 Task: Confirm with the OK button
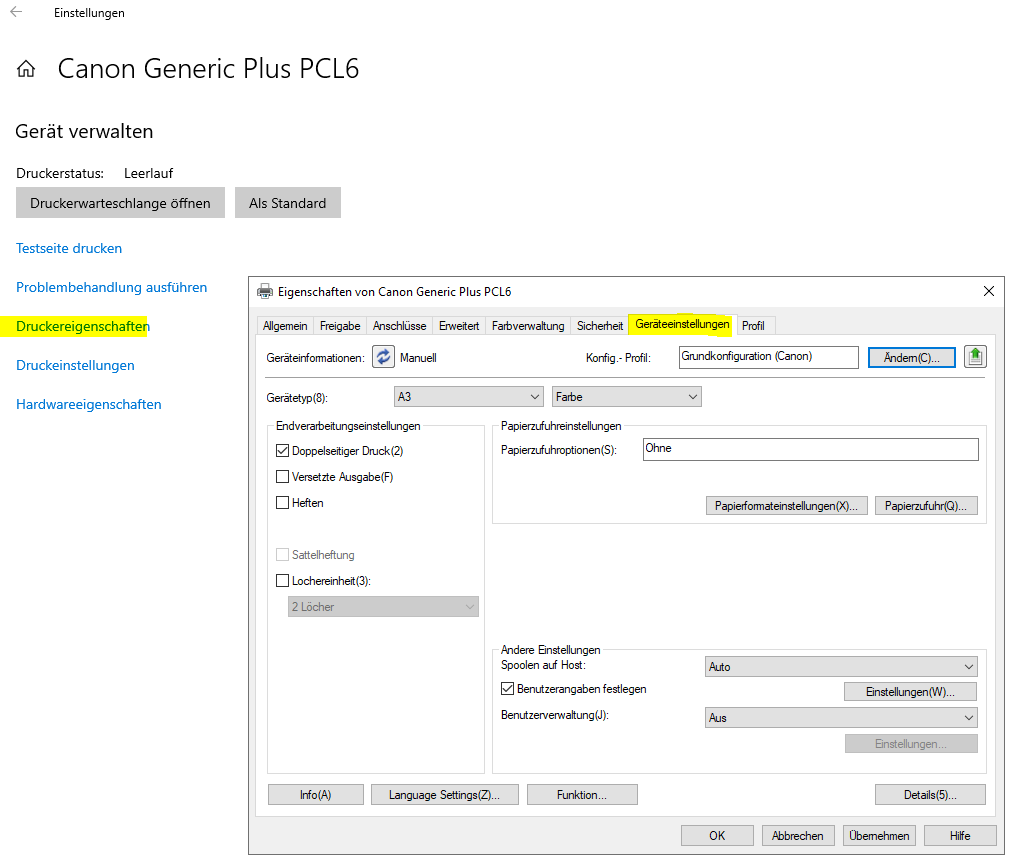click(717, 836)
